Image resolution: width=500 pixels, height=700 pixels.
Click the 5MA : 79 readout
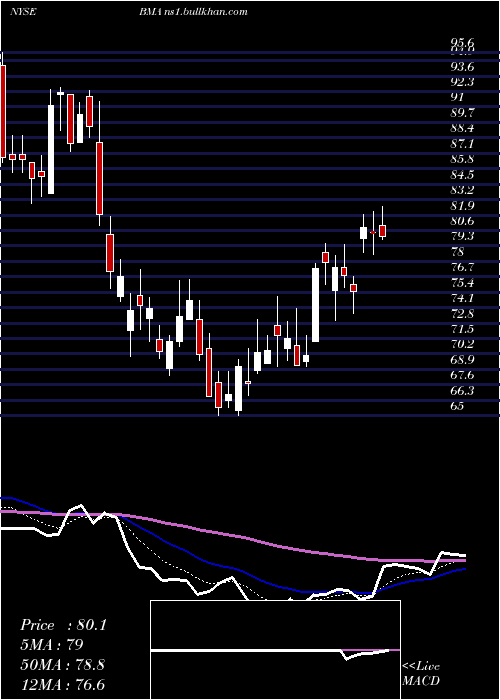pyautogui.click(x=51, y=645)
